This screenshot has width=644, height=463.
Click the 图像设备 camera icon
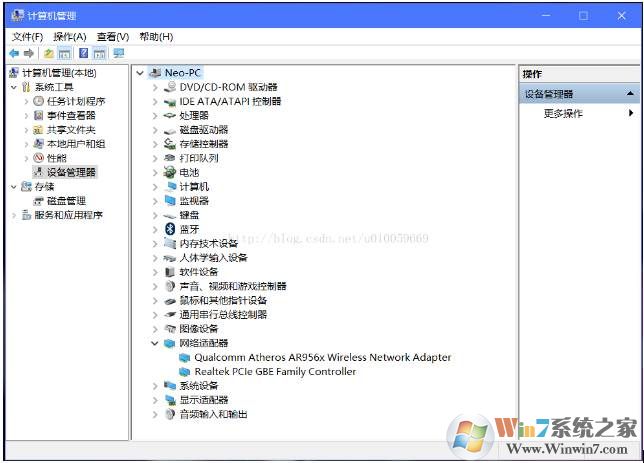click(170, 328)
